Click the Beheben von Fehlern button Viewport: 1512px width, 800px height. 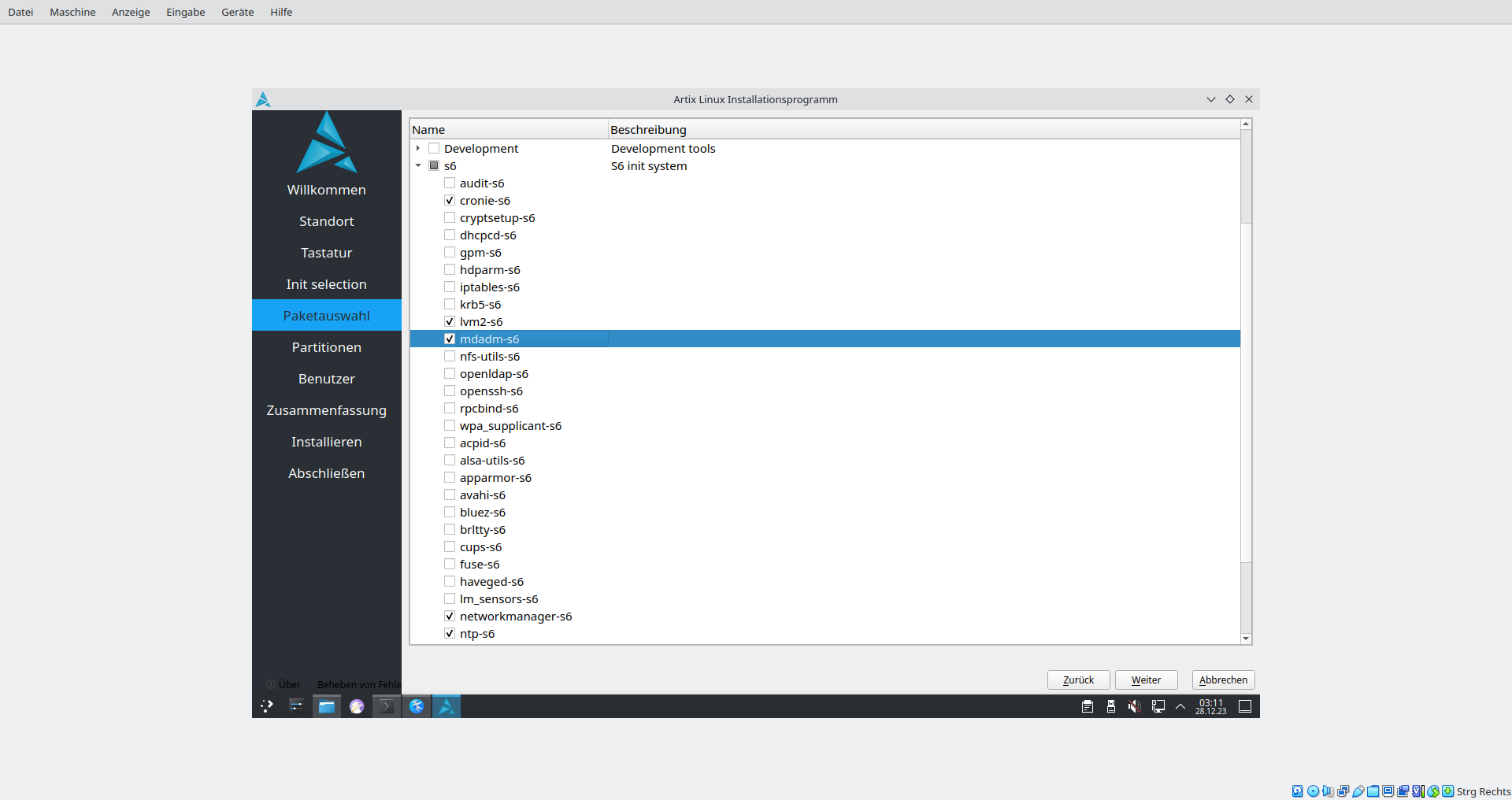point(358,684)
